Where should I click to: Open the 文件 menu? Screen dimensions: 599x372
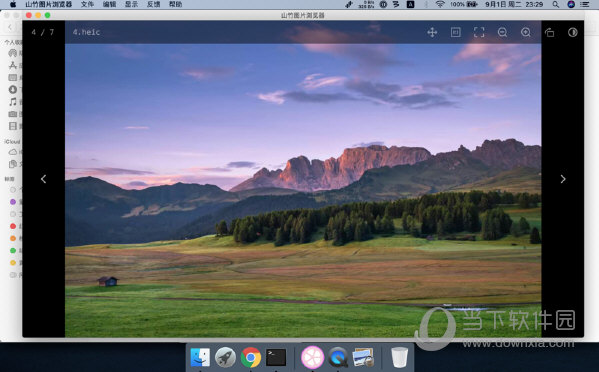point(87,4)
